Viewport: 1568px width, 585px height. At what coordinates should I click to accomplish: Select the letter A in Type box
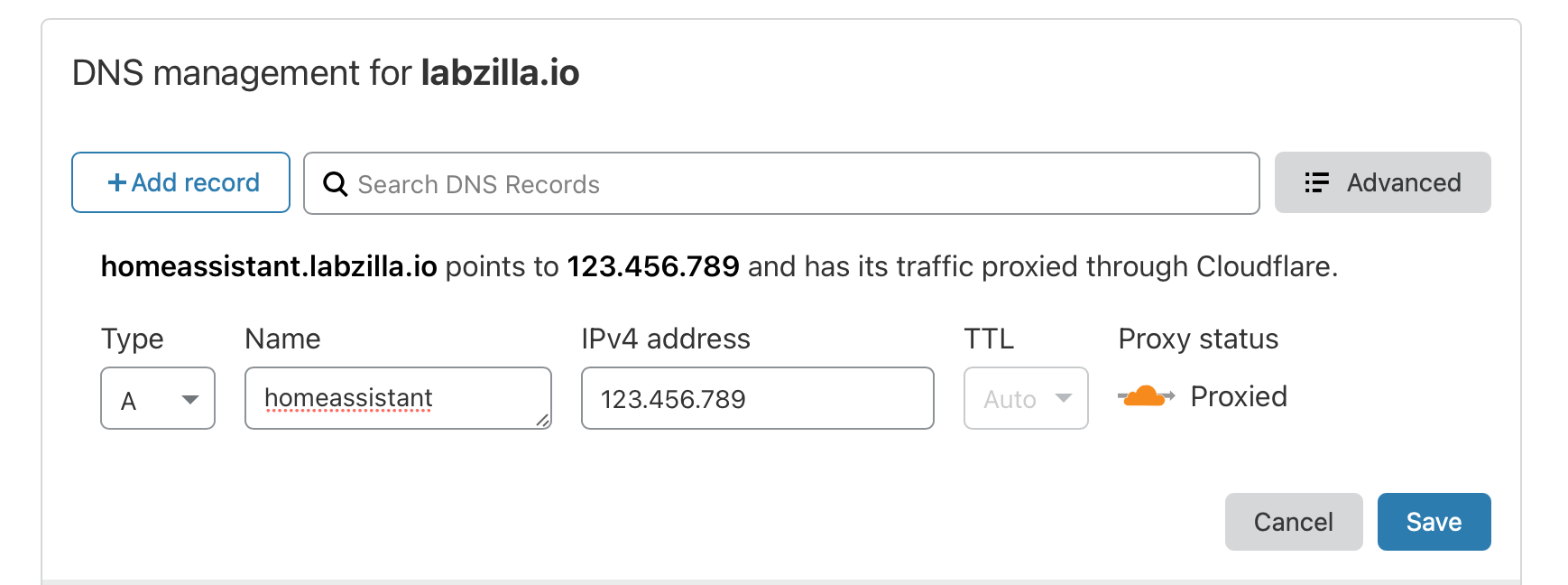pos(129,400)
